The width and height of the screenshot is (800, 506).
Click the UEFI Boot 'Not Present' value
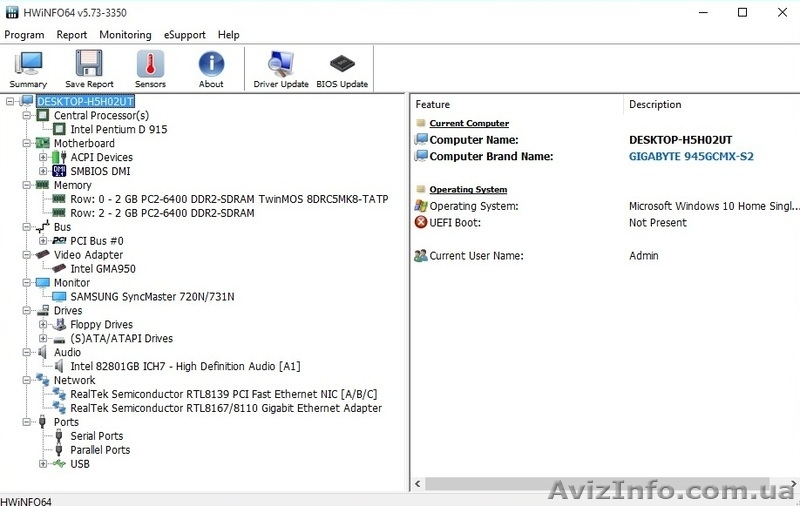click(658, 222)
